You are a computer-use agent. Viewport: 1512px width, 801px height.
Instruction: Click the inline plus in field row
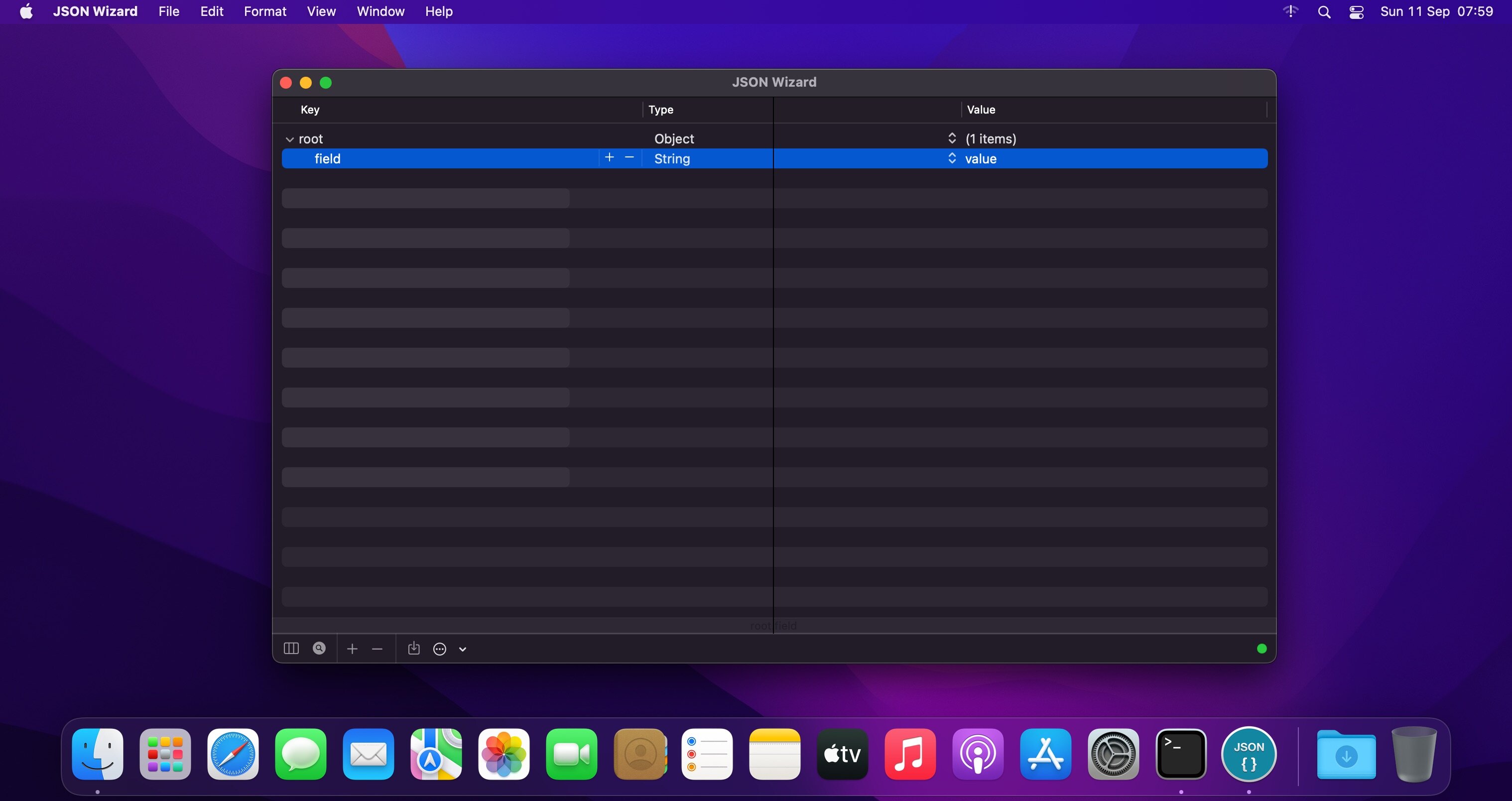(609, 157)
